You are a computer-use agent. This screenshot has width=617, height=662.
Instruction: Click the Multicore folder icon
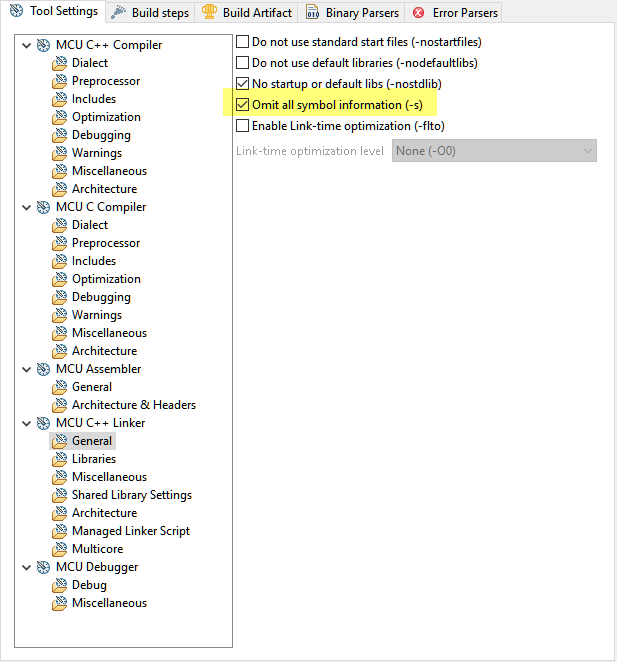[x=60, y=549]
